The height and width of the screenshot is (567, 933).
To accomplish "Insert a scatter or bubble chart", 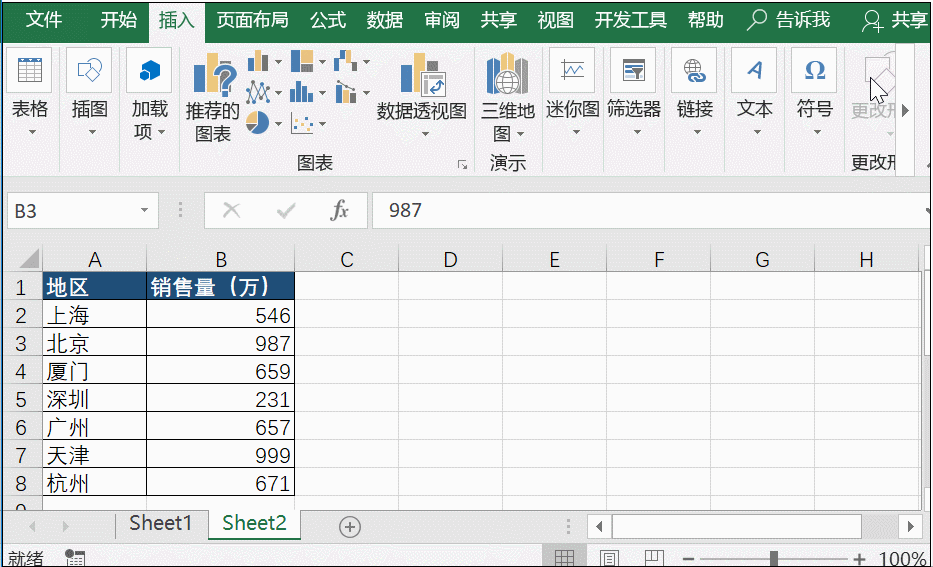I will click(302, 123).
